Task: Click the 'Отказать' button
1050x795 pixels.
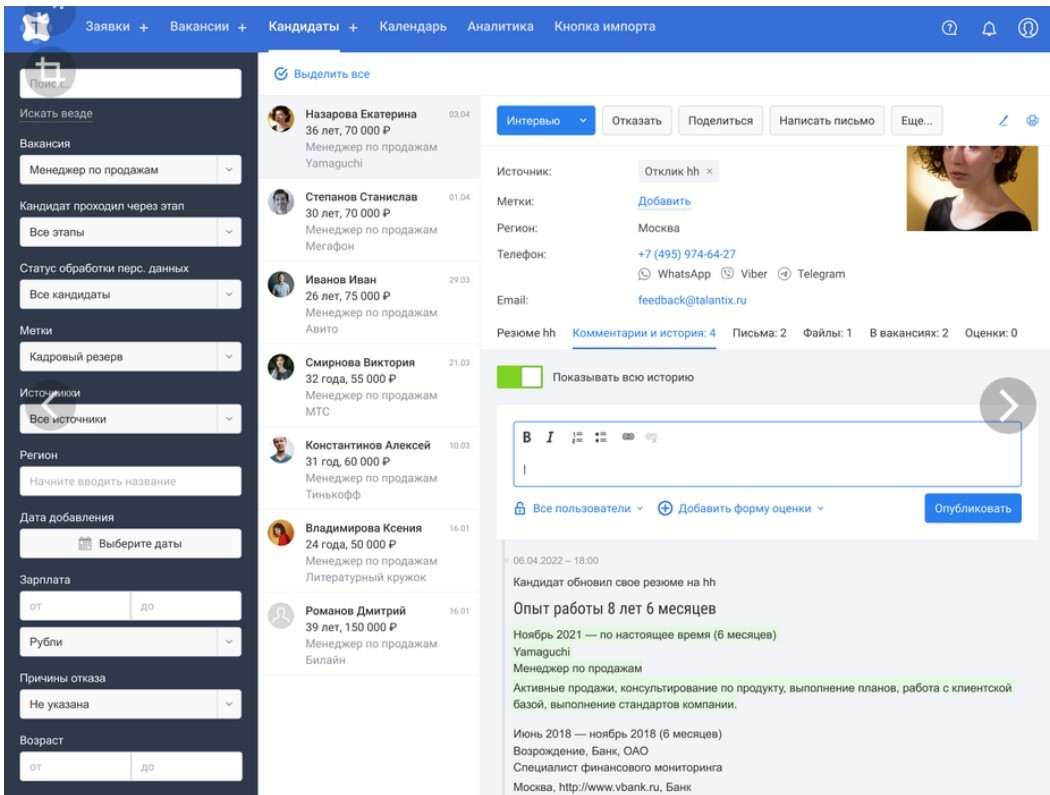Action: pos(636,121)
